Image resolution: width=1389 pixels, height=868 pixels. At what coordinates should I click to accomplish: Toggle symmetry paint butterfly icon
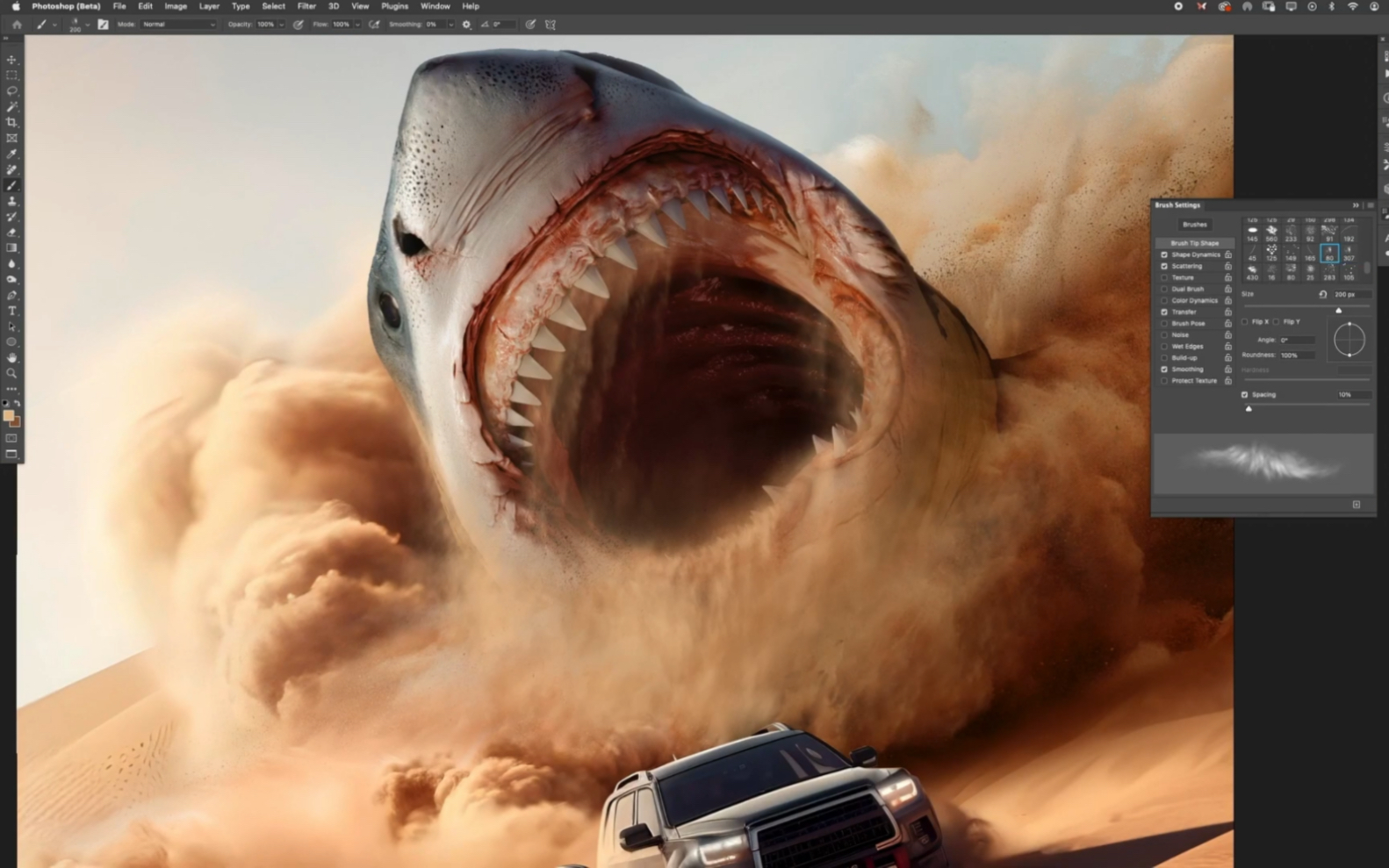click(x=551, y=25)
